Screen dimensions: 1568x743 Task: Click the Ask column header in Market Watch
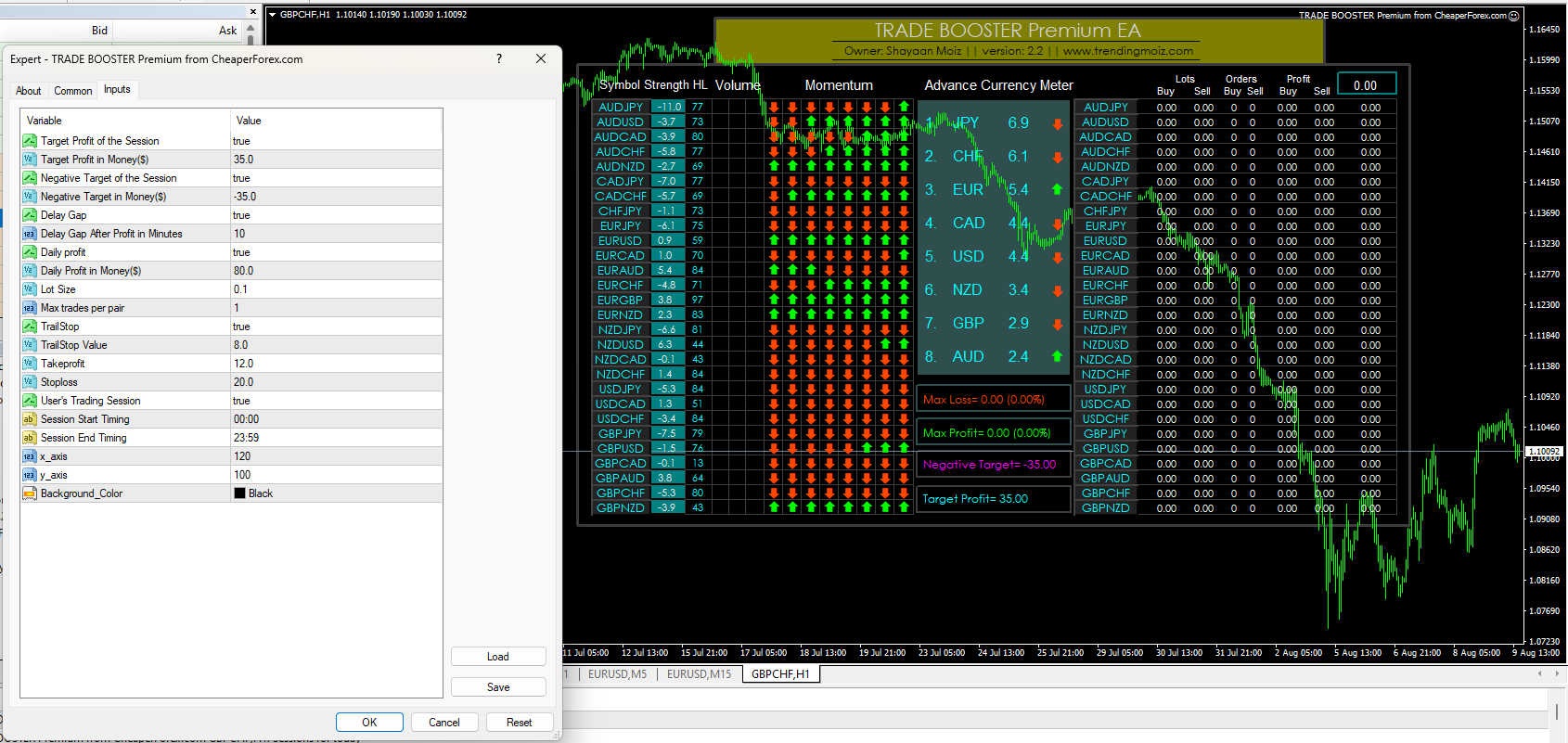pyautogui.click(x=227, y=31)
